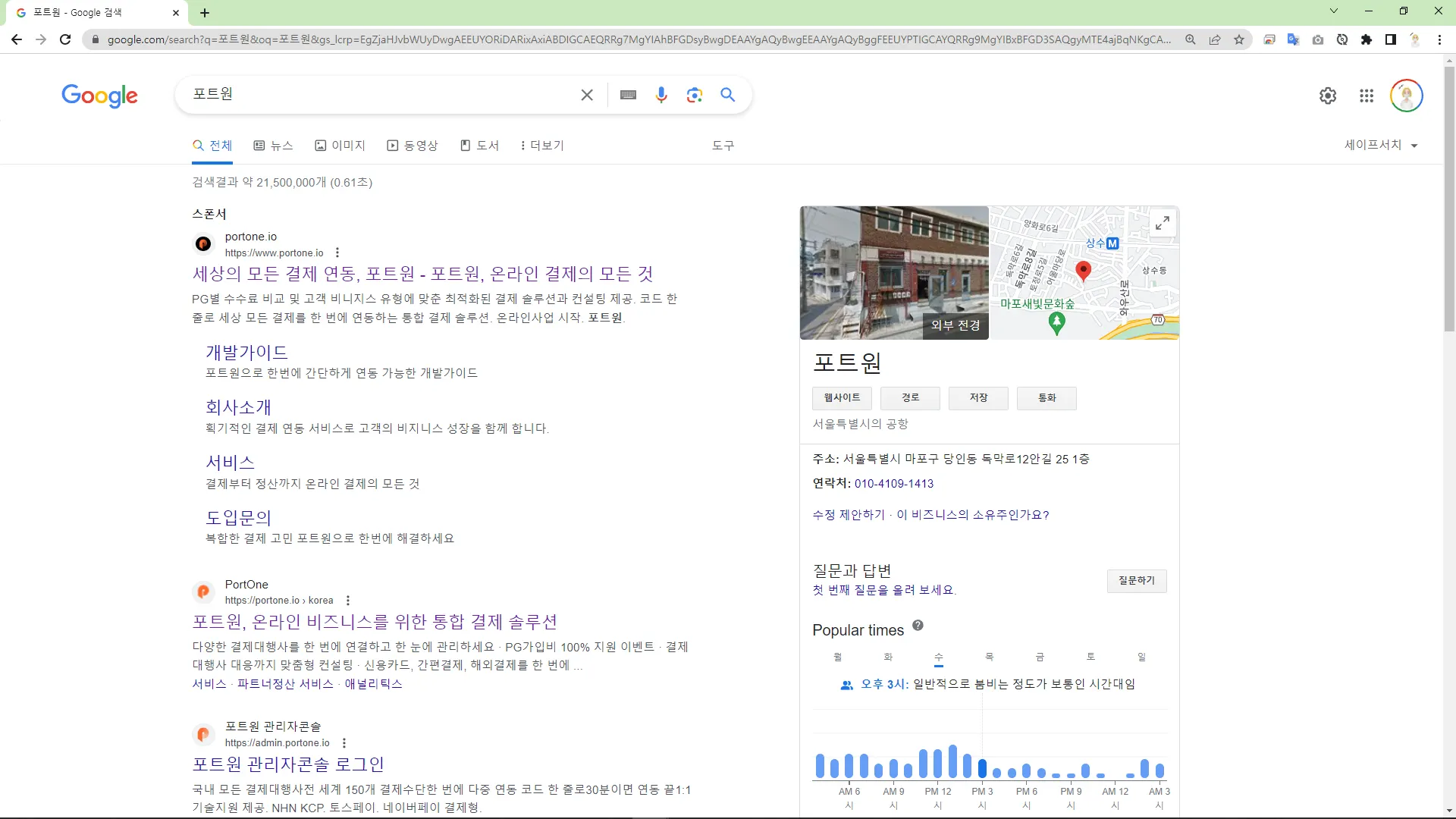Viewport: 1456px width, 819px height.
Task: Click the voice search microphone icon
Action: (x=661, y=95)
